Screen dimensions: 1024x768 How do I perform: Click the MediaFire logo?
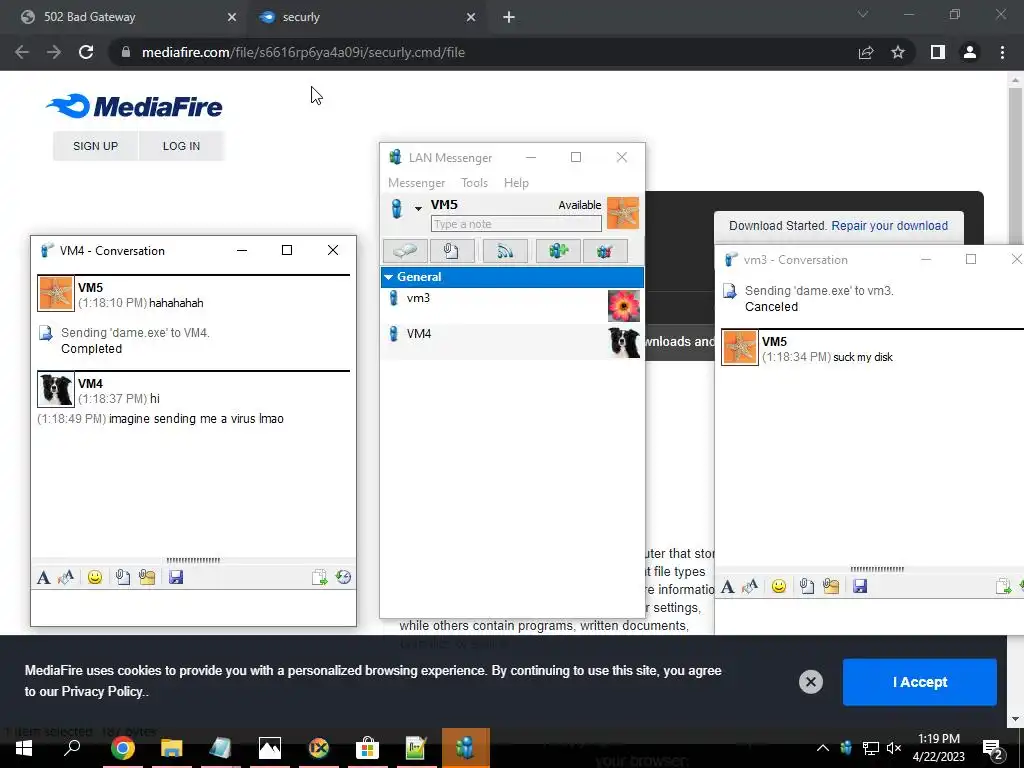[135, 106]
